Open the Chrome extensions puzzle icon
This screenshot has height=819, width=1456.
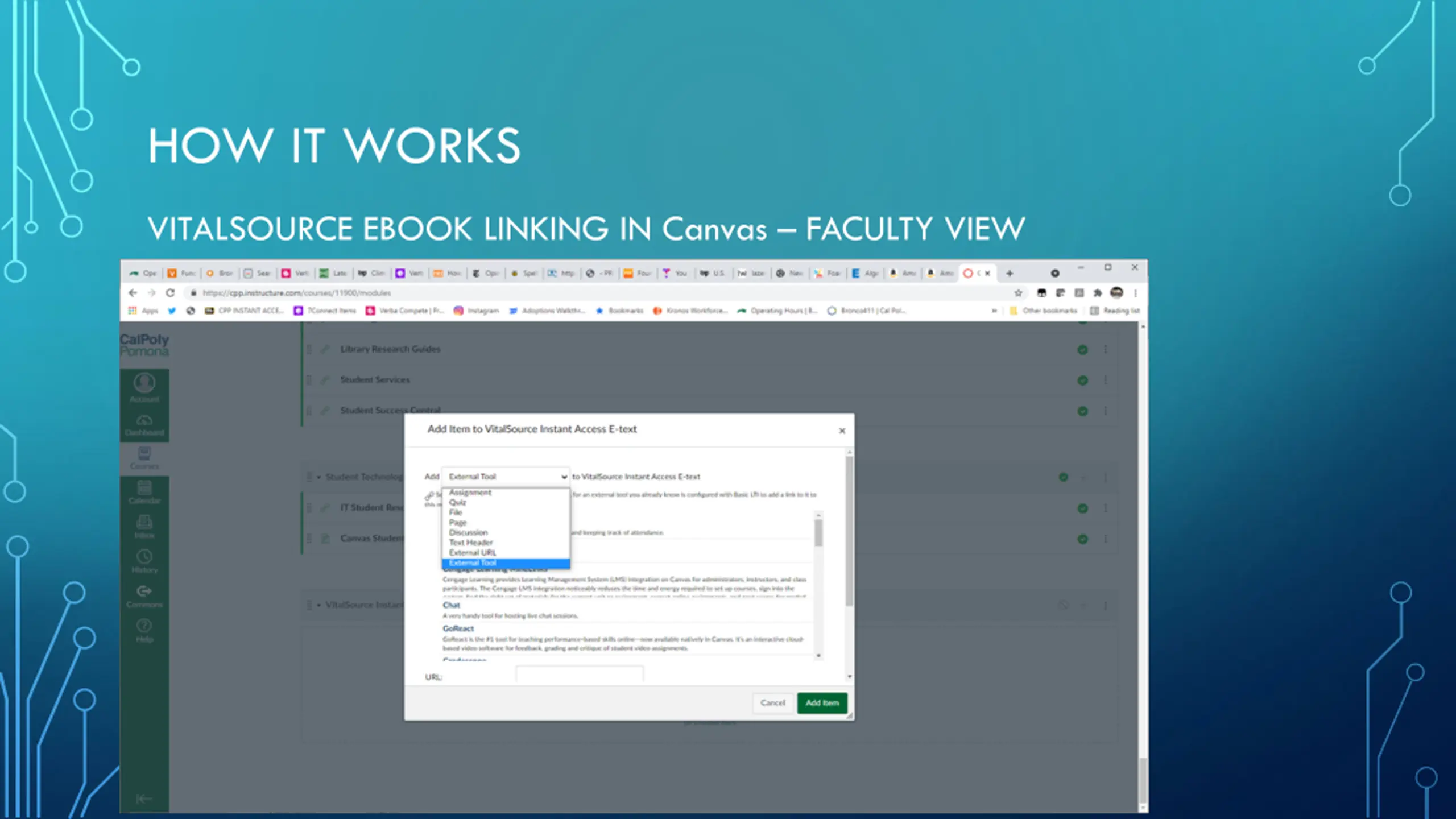coord(1098,293)
